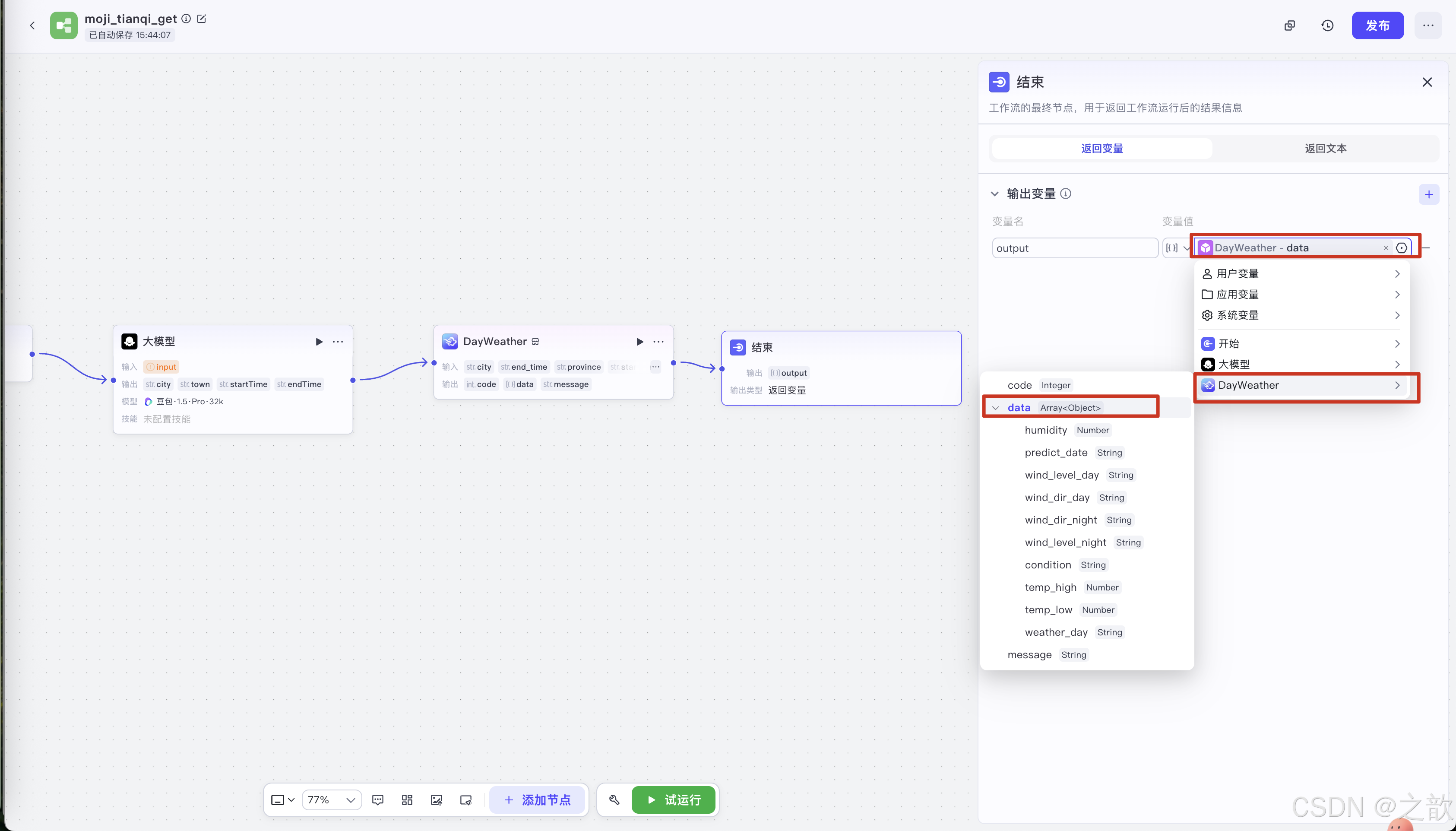Collapse the data Array<Object> tree item

click(996, 408)
